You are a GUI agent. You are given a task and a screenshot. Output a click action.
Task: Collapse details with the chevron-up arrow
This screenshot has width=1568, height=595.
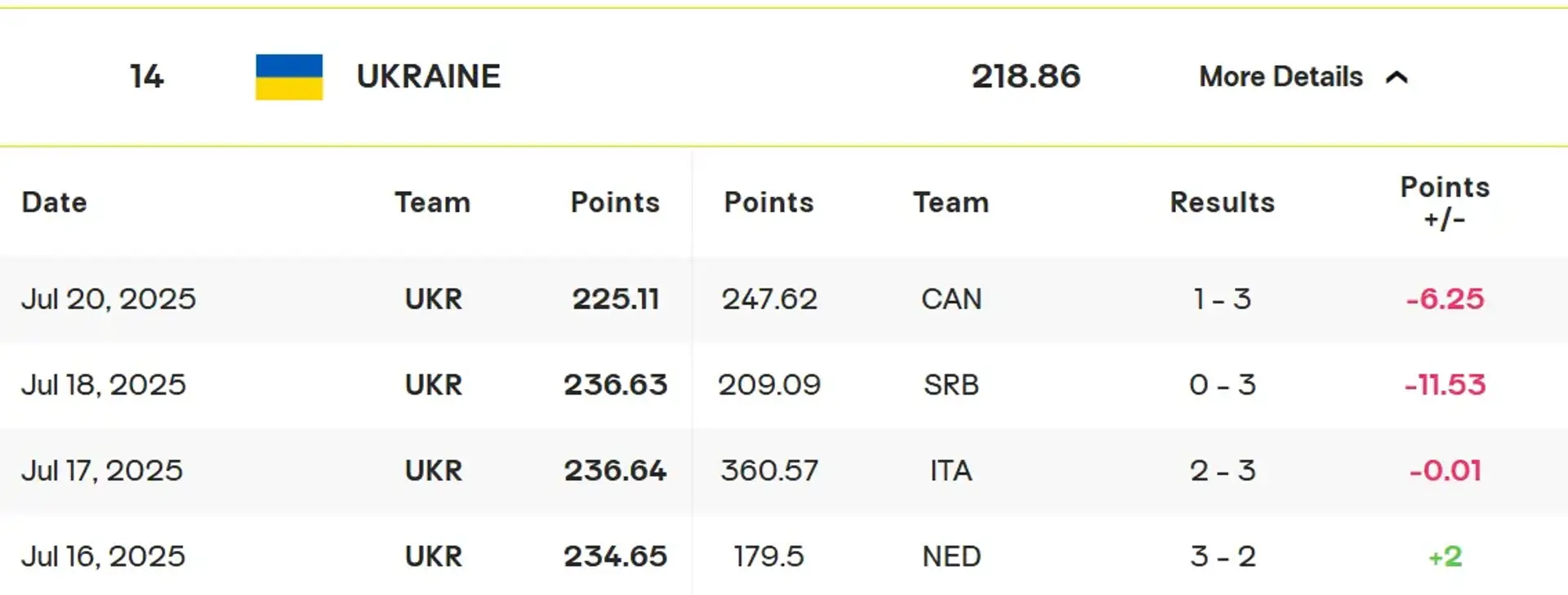(x=1397, y=77)
